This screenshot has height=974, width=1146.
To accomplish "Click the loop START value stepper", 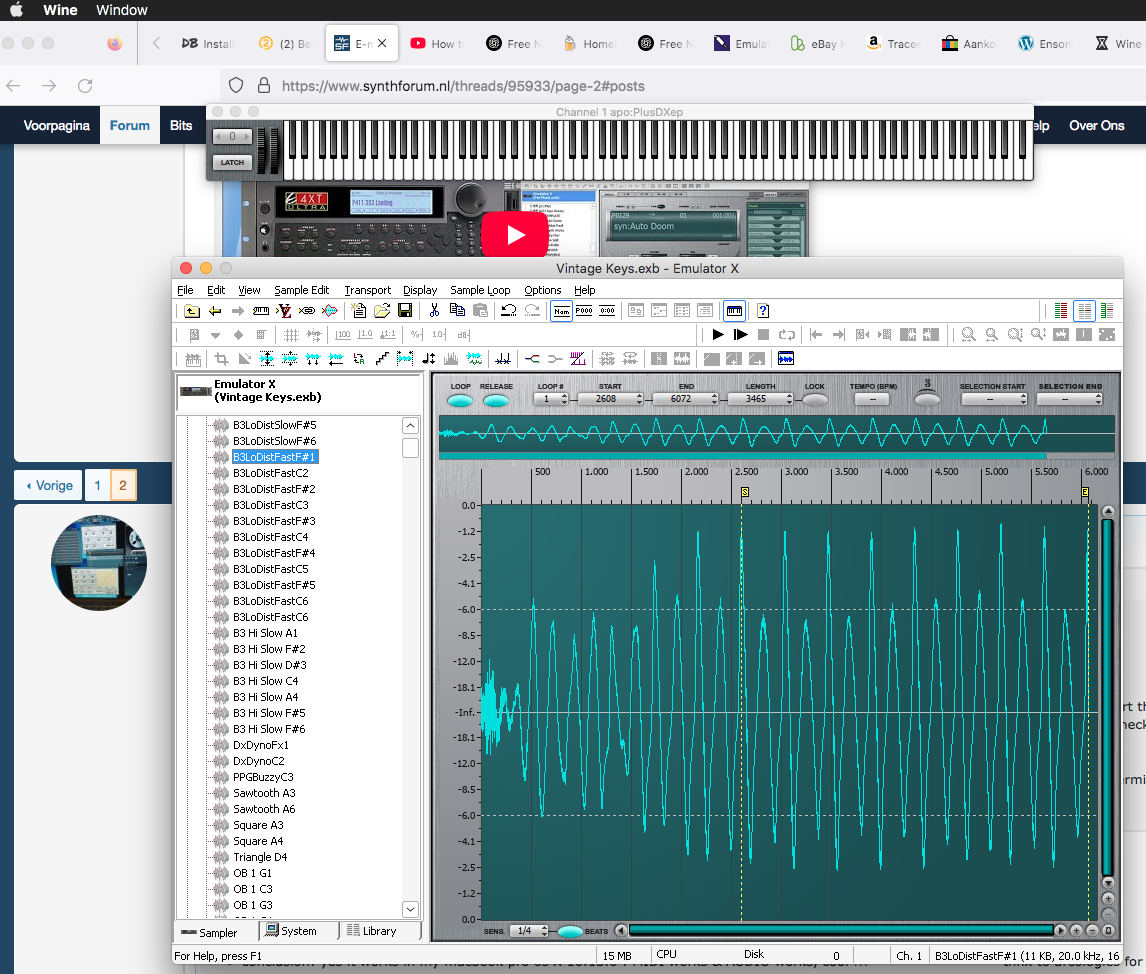I will 640,399.
